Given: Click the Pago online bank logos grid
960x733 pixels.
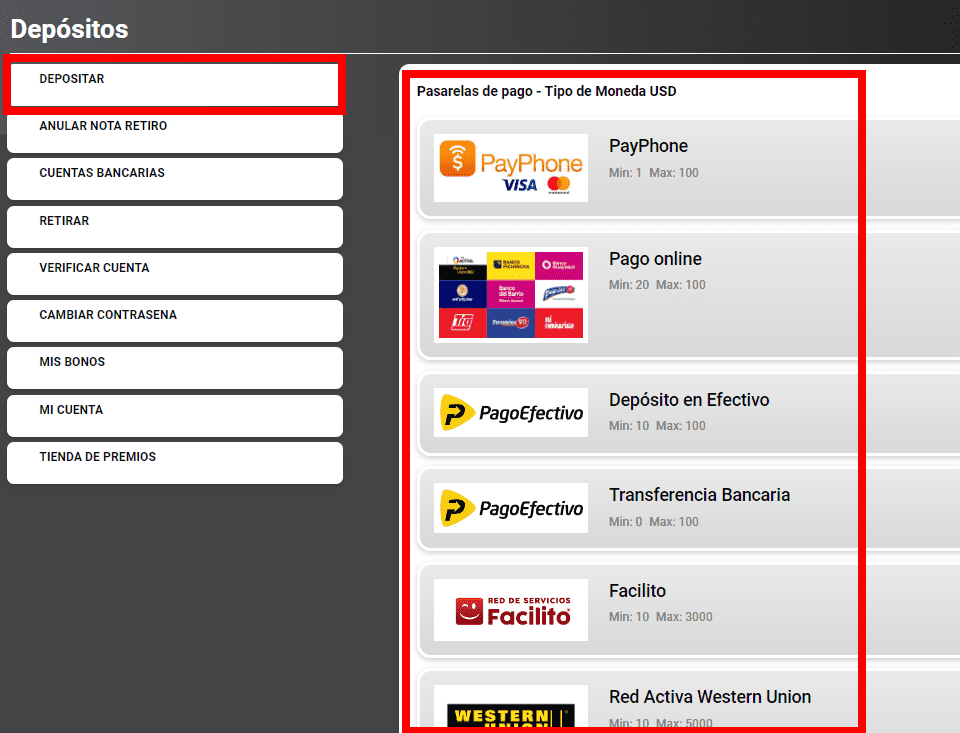Looking at the screenshot, I should tap(511, 295).
